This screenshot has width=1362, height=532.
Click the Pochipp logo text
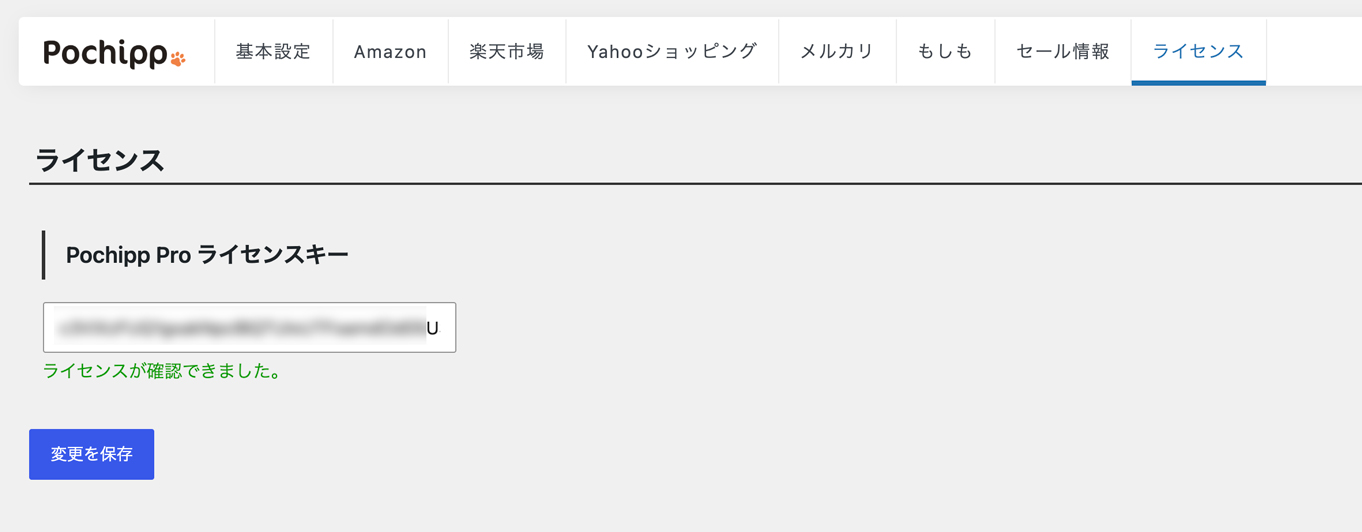106,53
